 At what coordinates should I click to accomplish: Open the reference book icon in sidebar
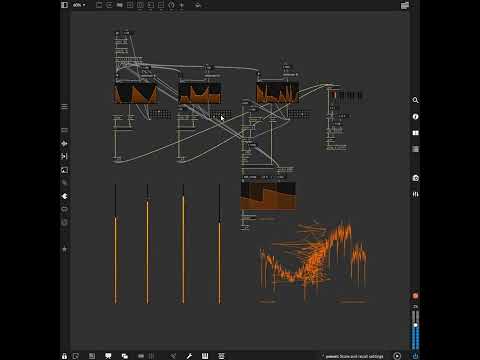coord(415,133)
